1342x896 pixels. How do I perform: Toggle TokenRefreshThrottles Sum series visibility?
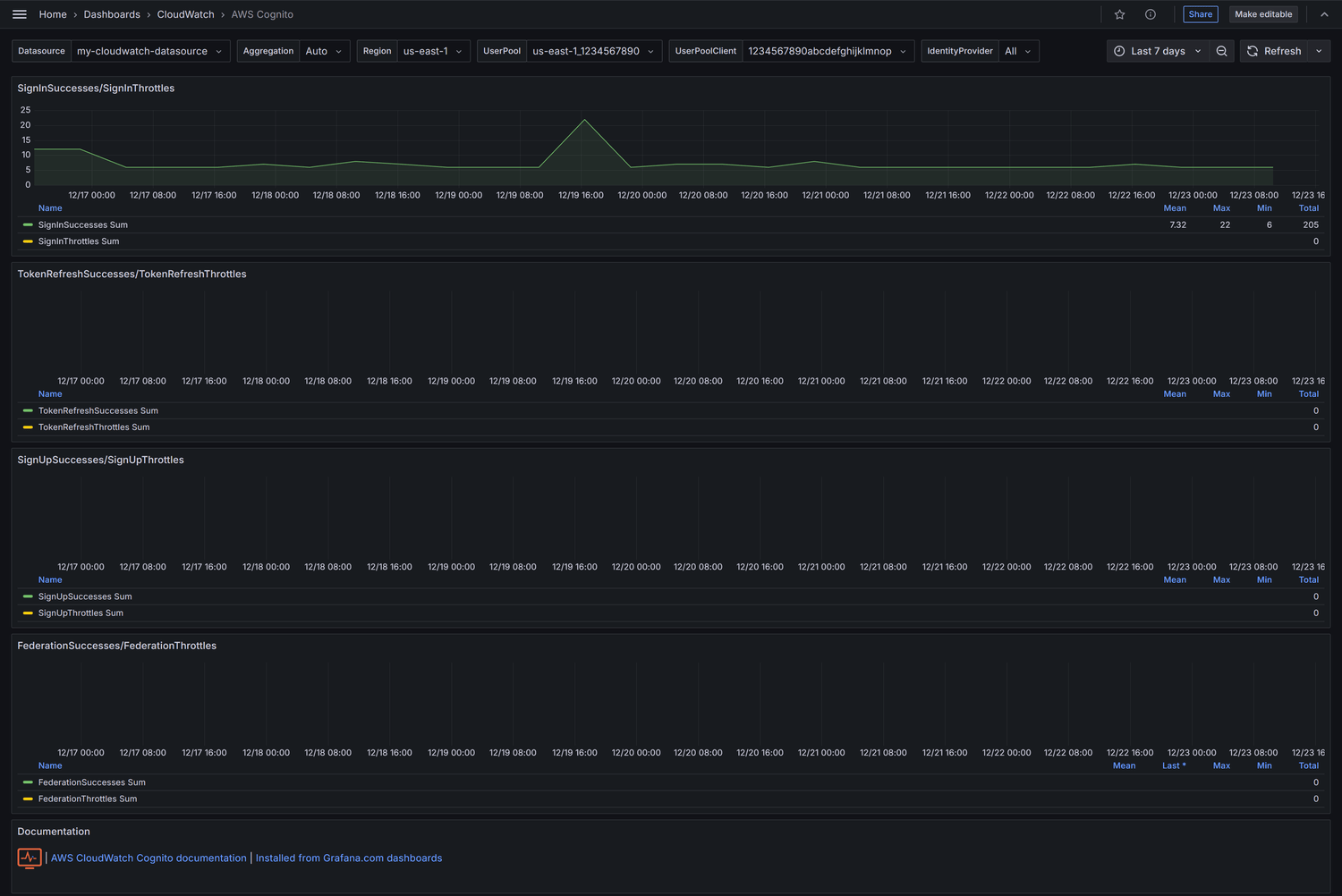(x=94, y=427)
